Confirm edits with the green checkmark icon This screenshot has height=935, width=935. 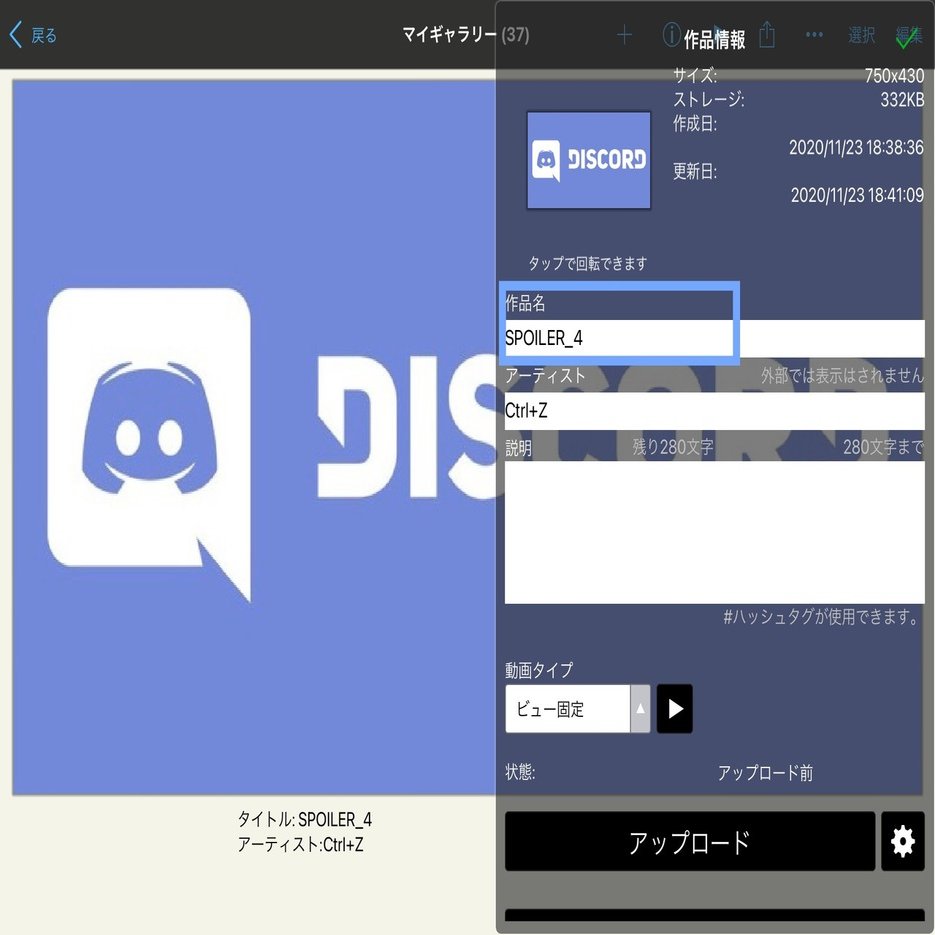point(908,39)
